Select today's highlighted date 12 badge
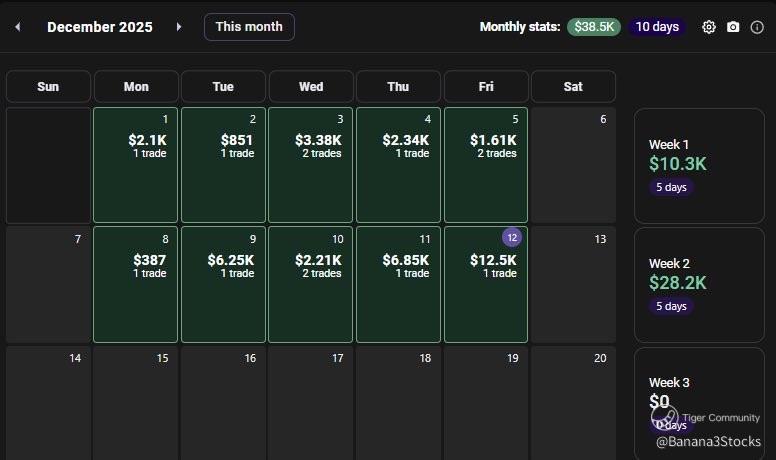Screen dimensions: 776x460 (512, 238)
